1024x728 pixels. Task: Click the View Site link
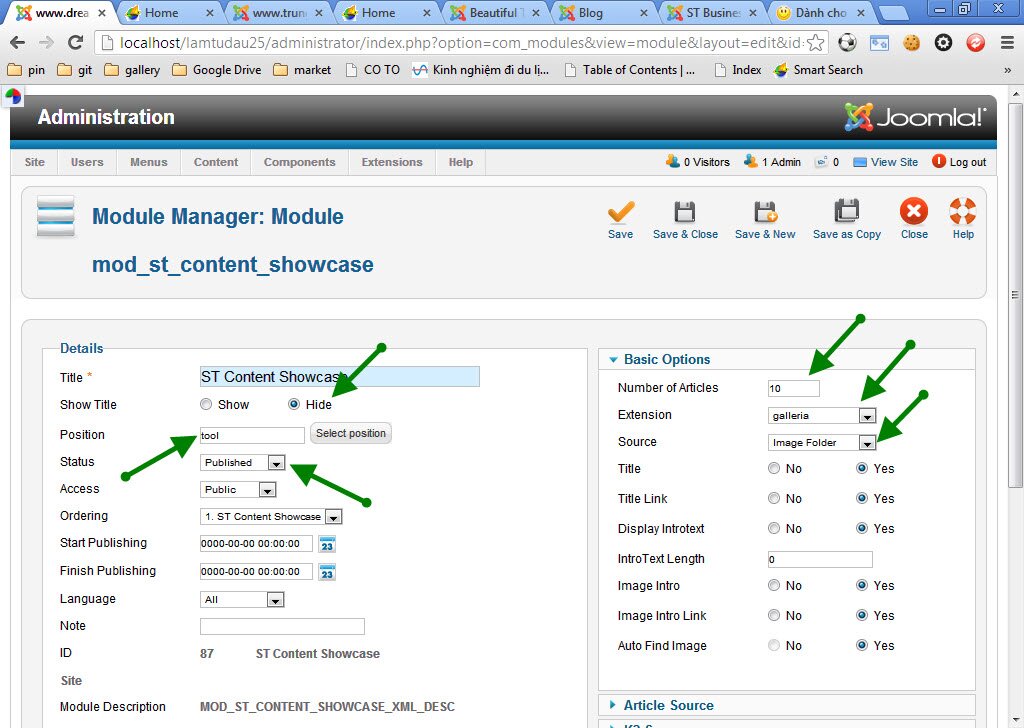tap(893, 162)
